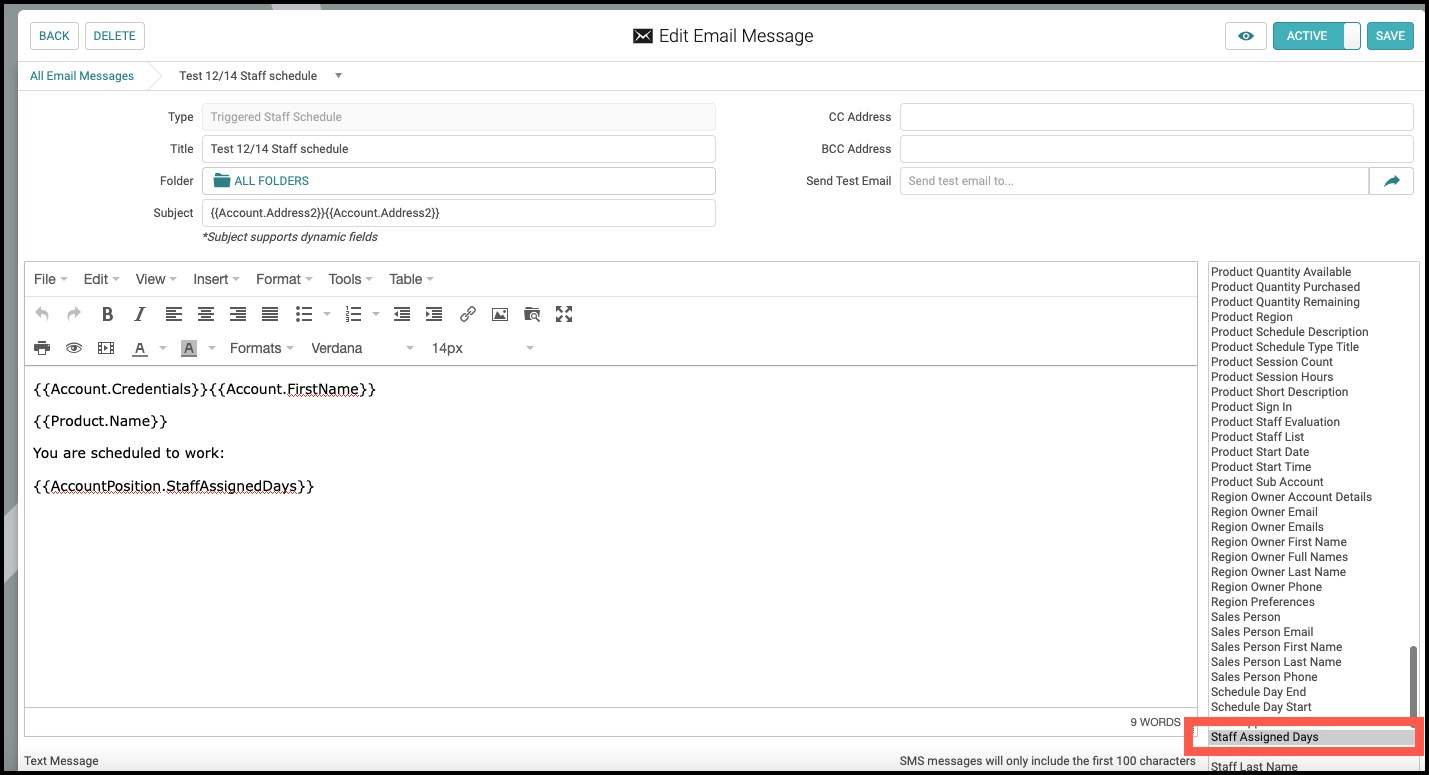
Task: Align text right
Action: (x=238, y=314)
